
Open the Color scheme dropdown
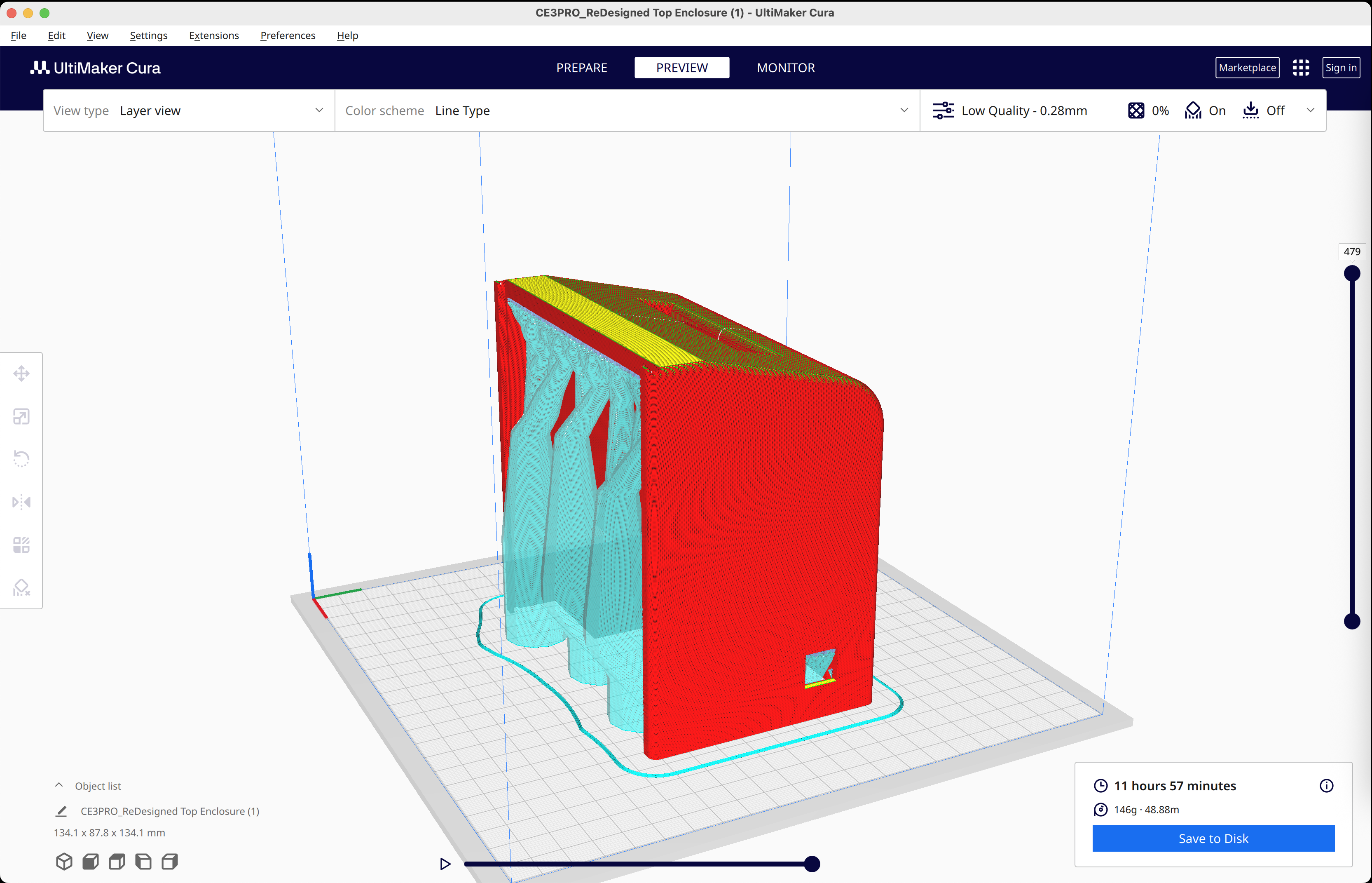click(x=627, y=110)
